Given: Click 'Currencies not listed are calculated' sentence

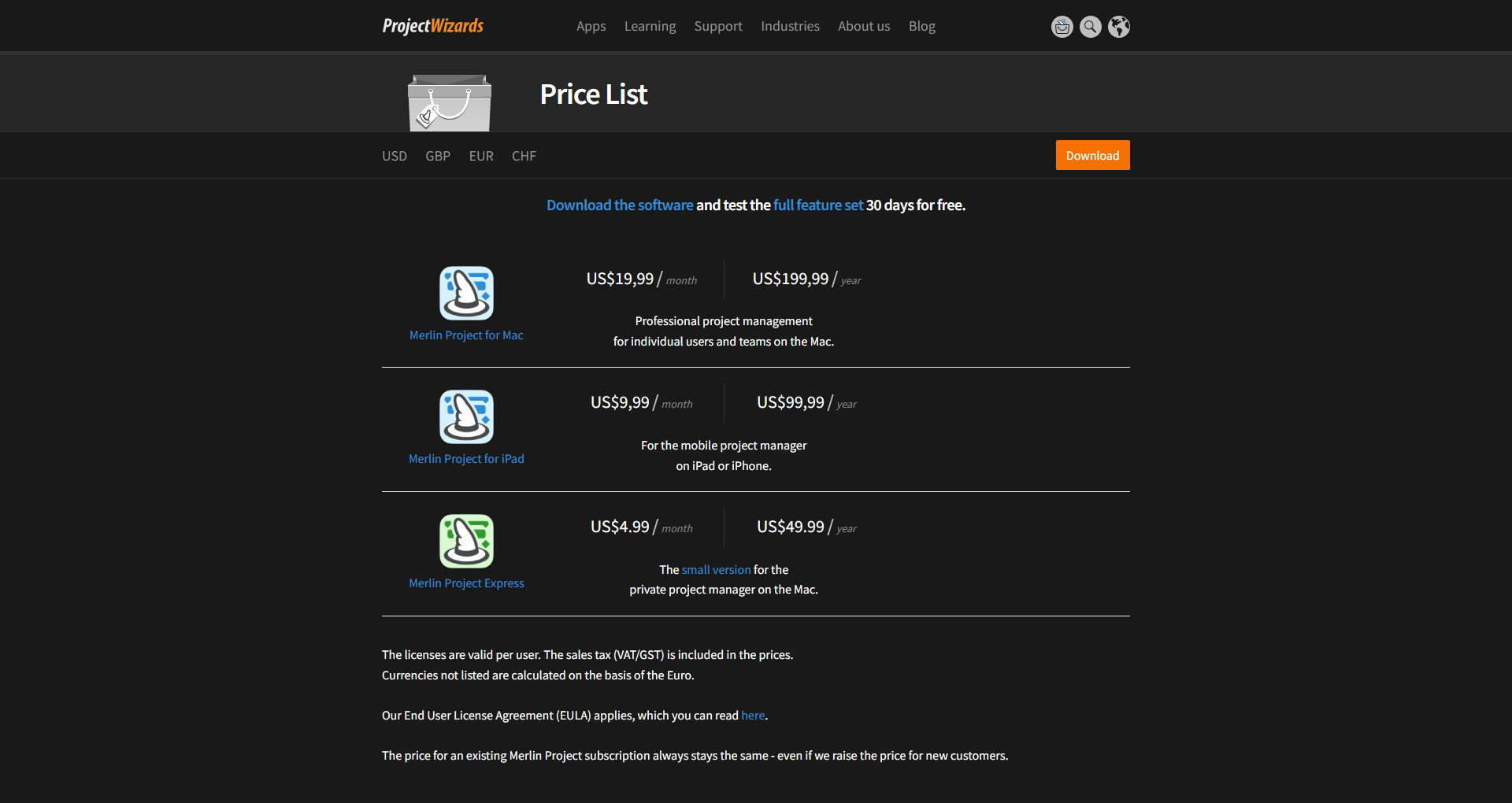Looking at the screenshot, I should click(538, 675).
